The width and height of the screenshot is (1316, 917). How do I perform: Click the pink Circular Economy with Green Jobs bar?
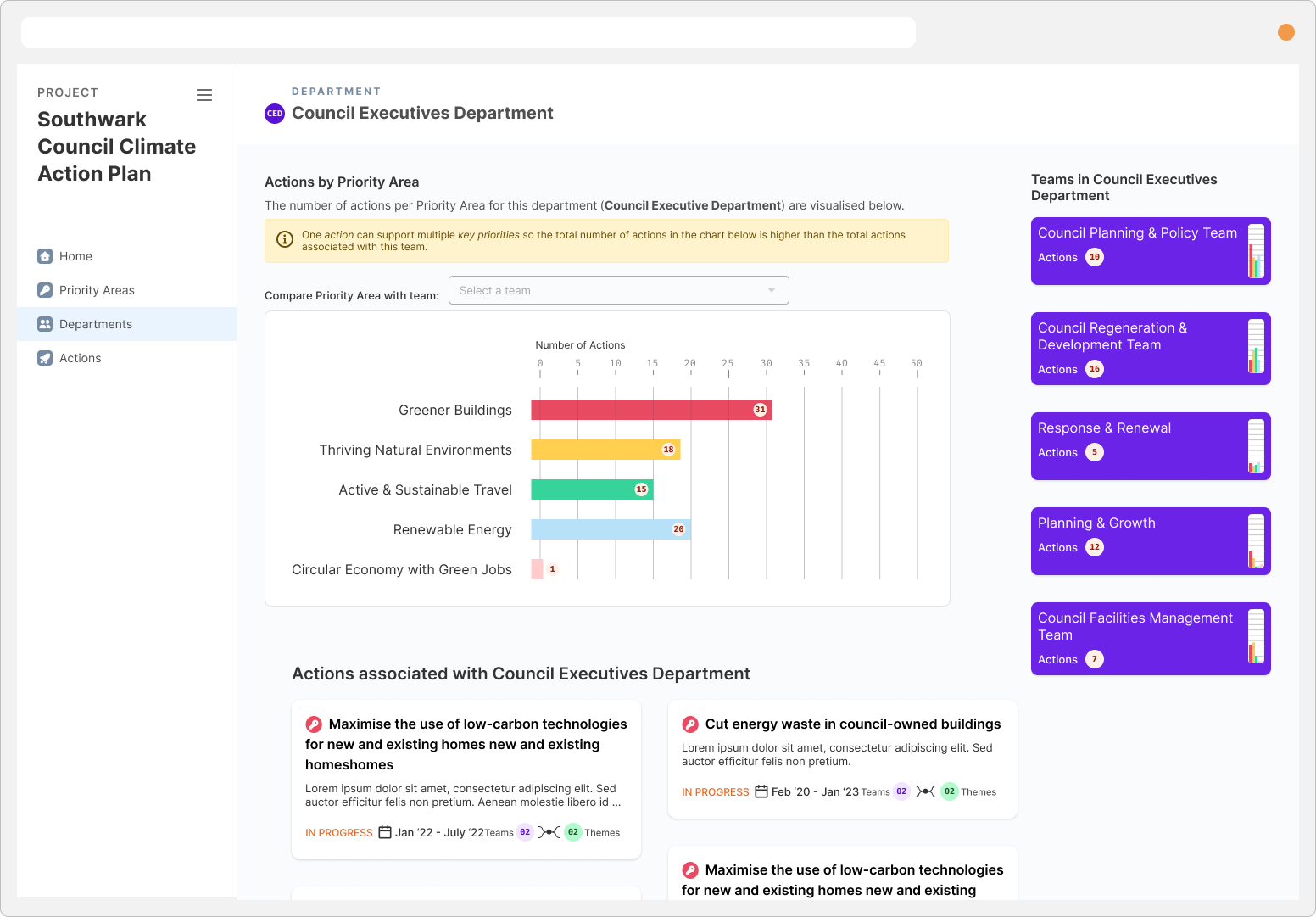537,569
